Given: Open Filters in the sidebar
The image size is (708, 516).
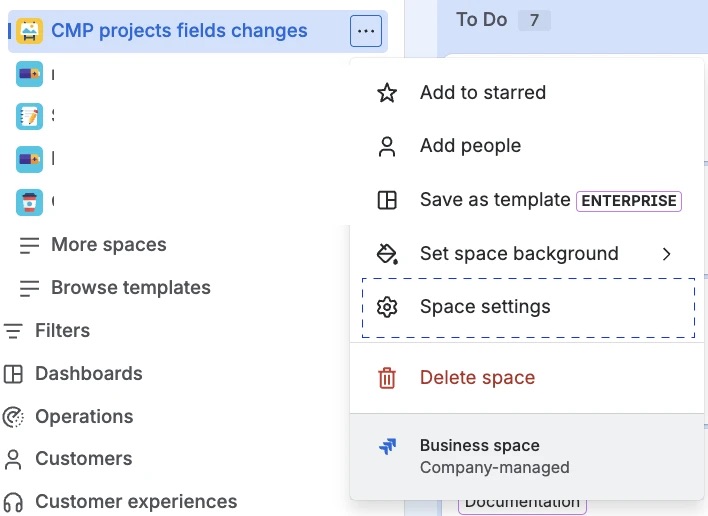Looking at the screenshot, I should tap(62, 330).
